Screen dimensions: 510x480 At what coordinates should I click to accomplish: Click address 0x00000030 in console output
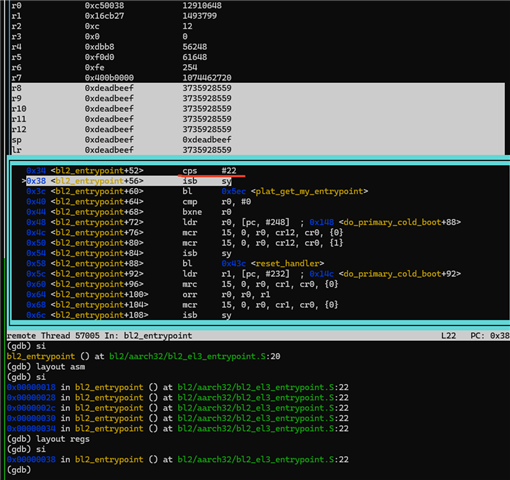point(31,419)
